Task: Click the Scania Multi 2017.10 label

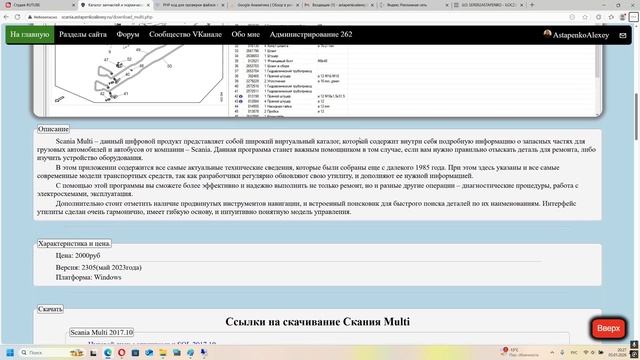Action: click(101, 332)
